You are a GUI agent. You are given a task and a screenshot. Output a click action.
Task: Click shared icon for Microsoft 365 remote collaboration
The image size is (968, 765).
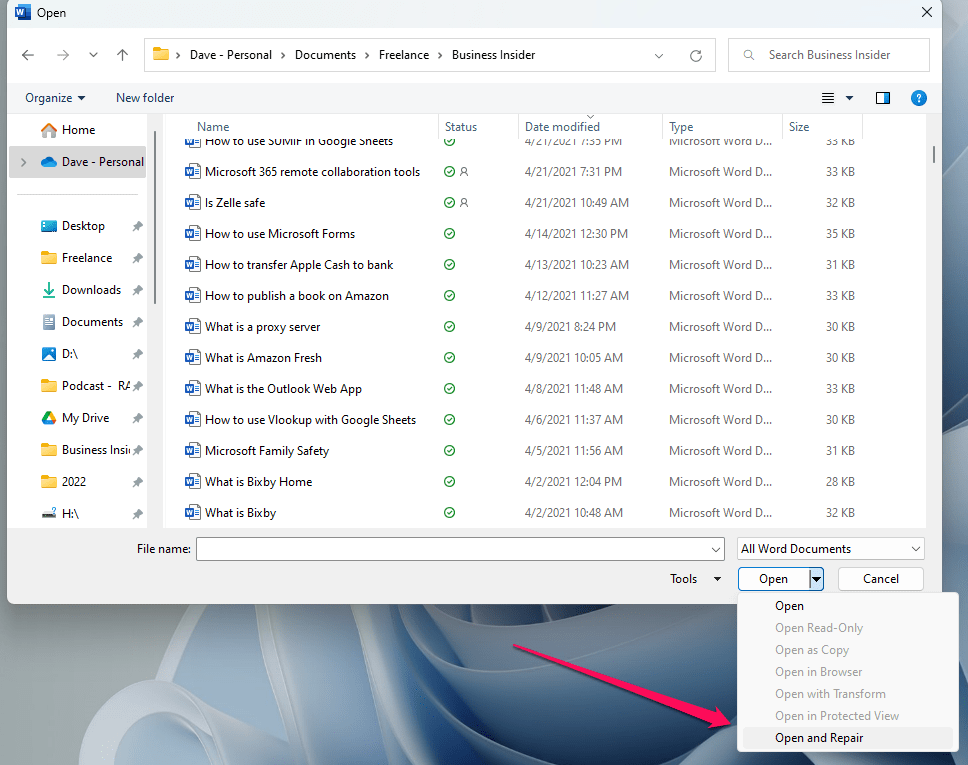tap(464, 172)
